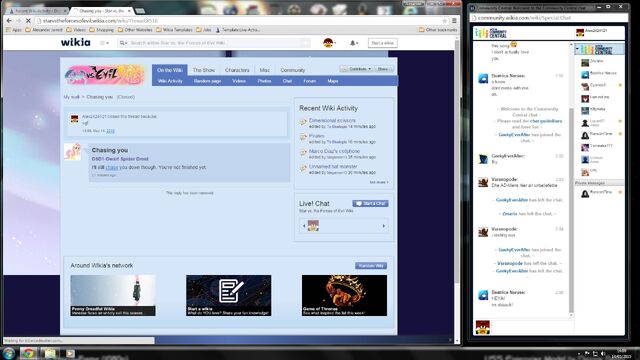Click the Random Wiki button
The image size is (640, 360).
pyautogui.click(x=371, y=266)
